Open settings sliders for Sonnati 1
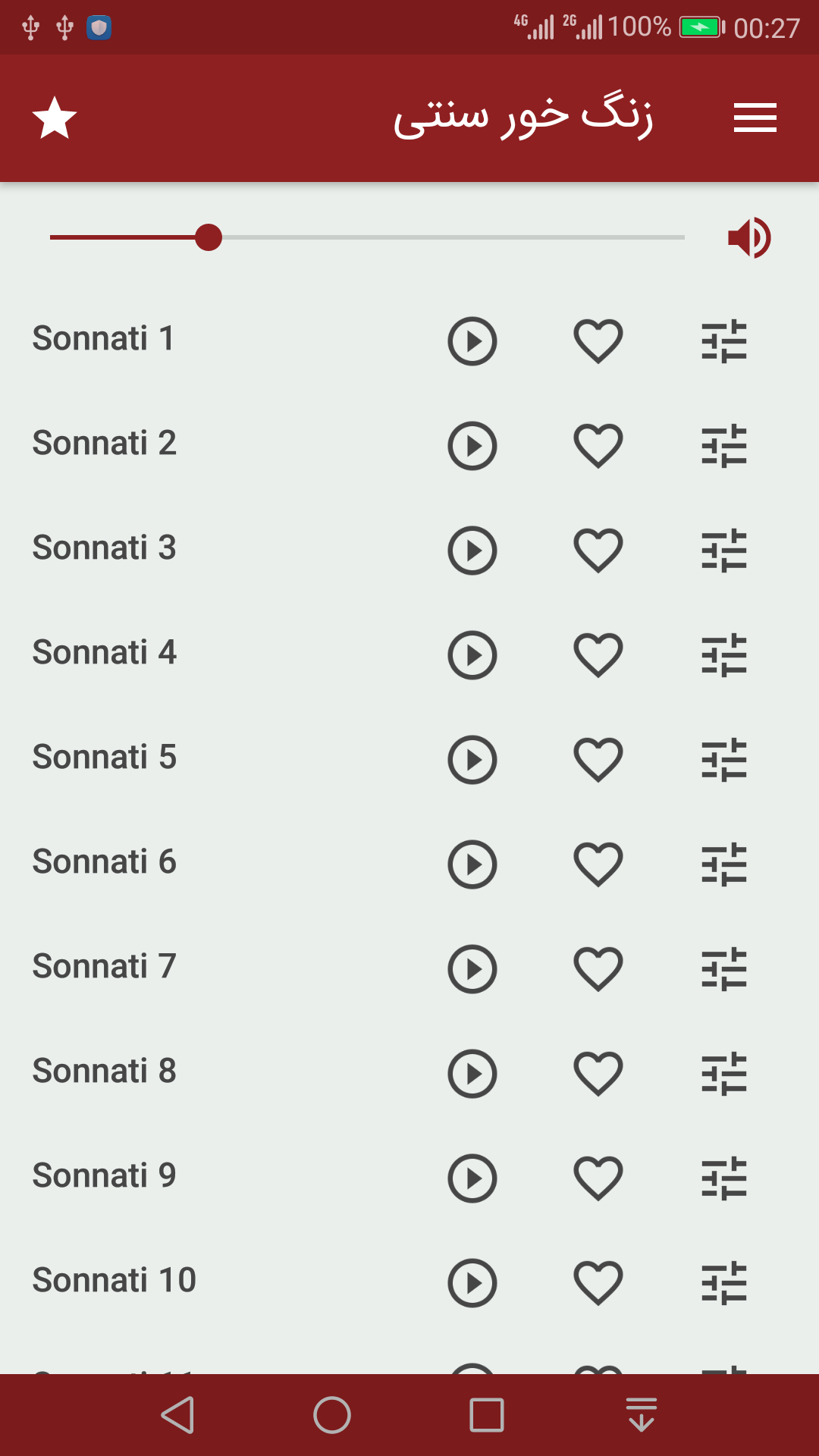The width and height of the screenshot is (819, 1456). click(724, 341)
